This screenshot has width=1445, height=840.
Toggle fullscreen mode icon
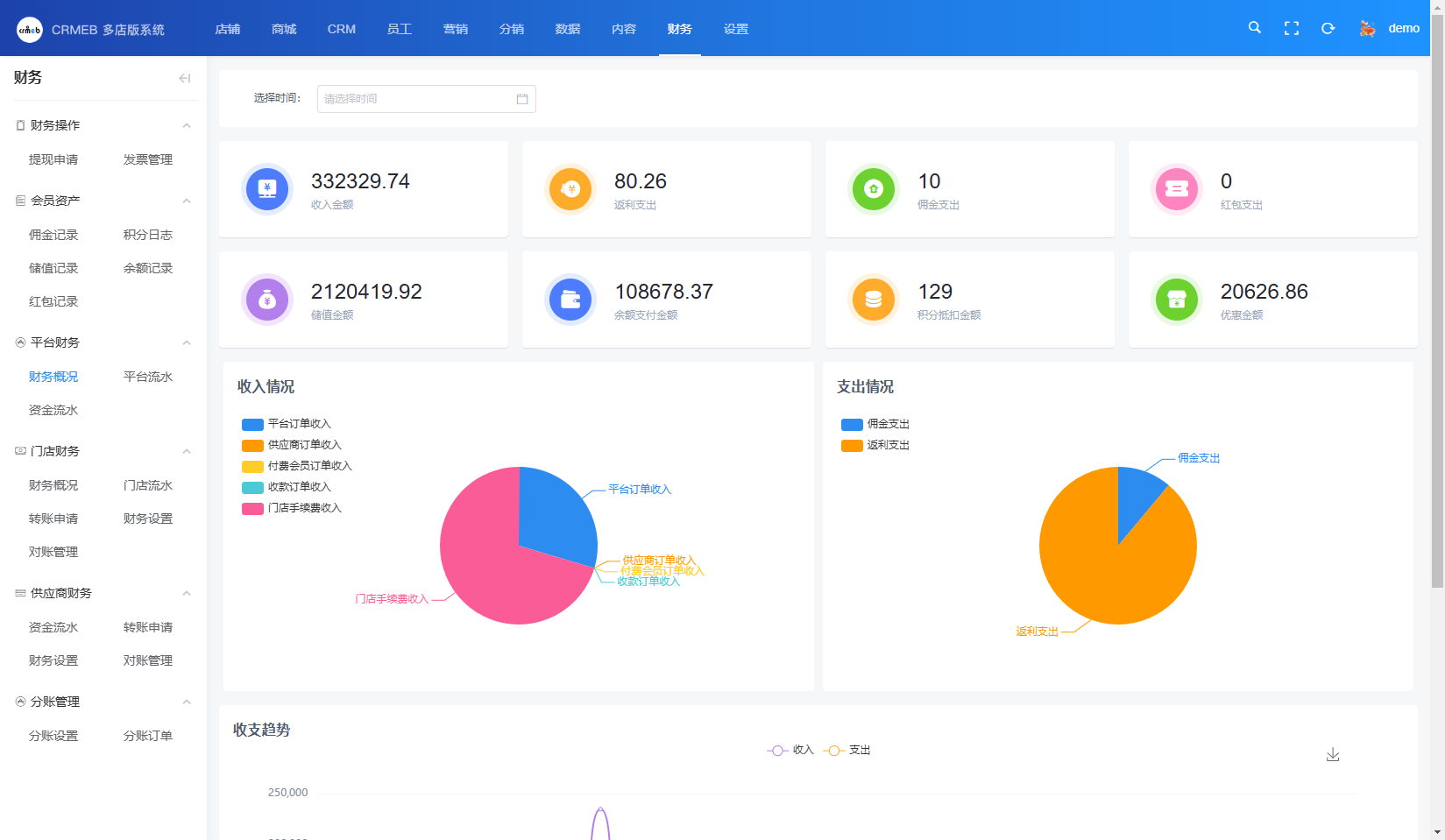[1292, 28]
